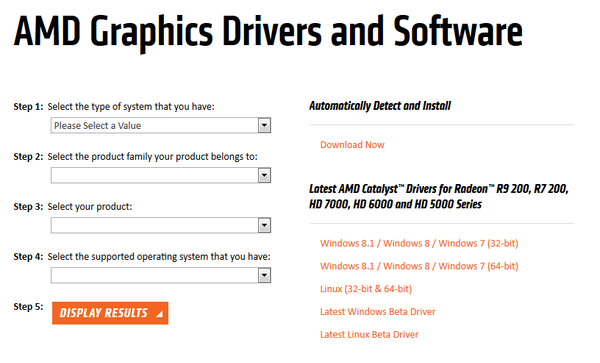600x363 pixels.
Task: Click the operating system dropdown arrow icon
Action: click(264, 275)
